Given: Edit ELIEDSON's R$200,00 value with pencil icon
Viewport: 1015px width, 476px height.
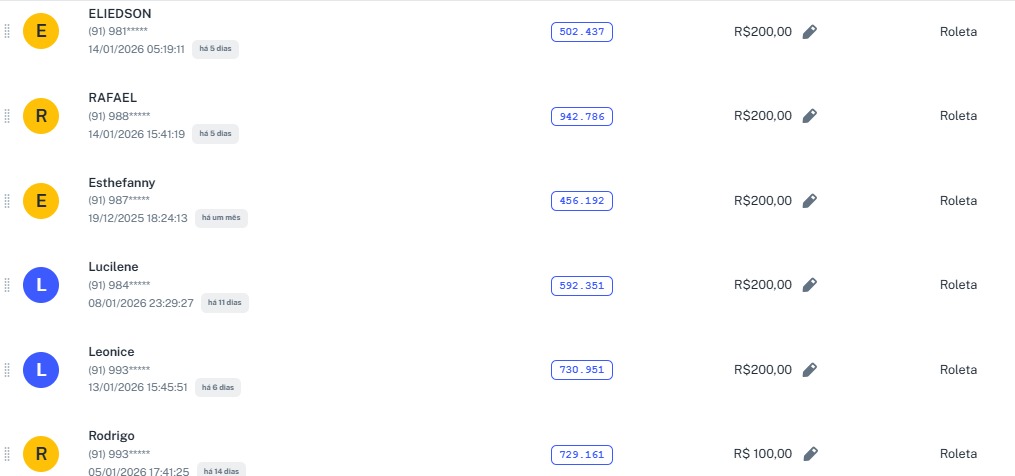Looking at the screenshot, I should 810,32.
